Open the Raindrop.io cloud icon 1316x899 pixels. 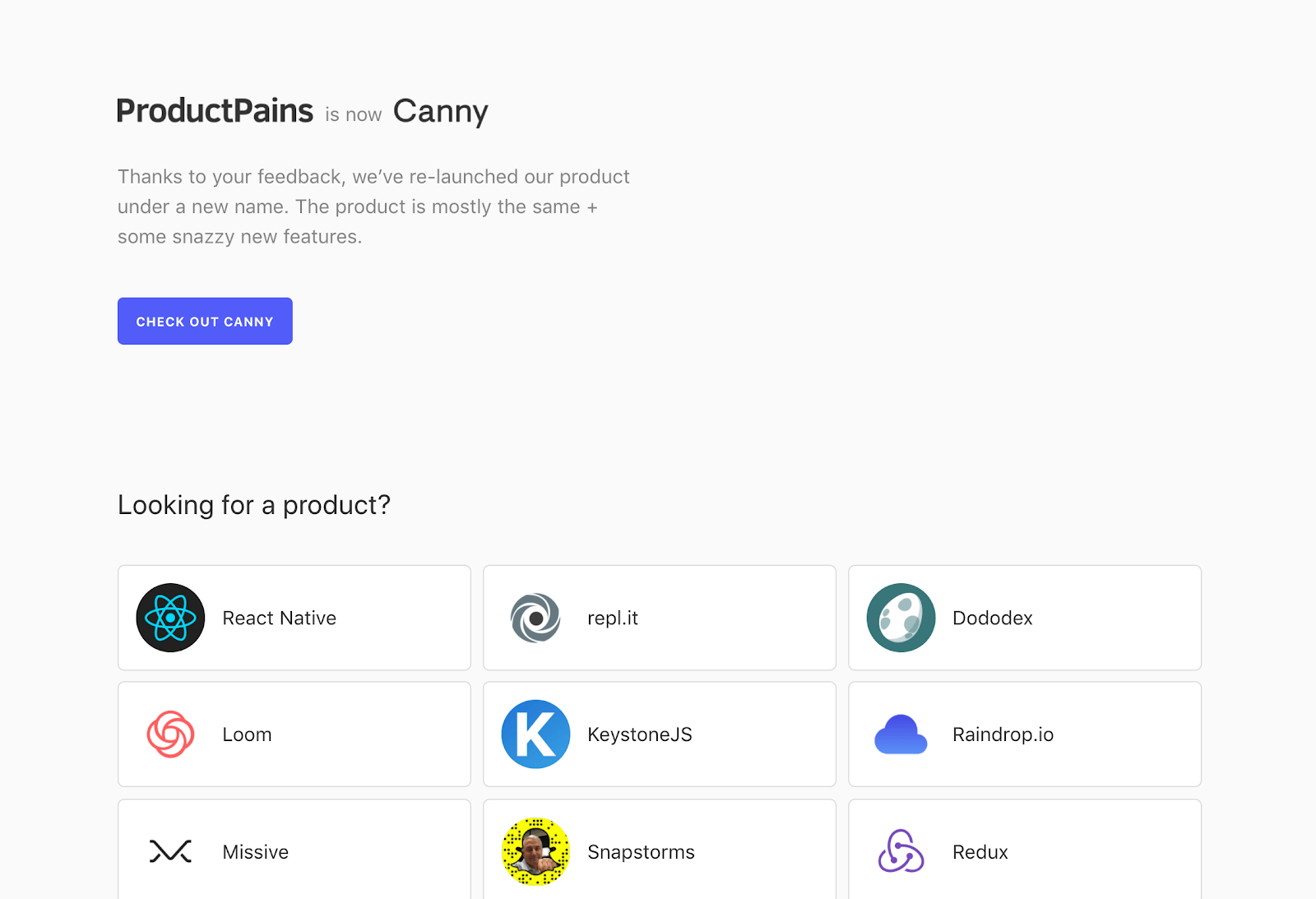(901, 734)
